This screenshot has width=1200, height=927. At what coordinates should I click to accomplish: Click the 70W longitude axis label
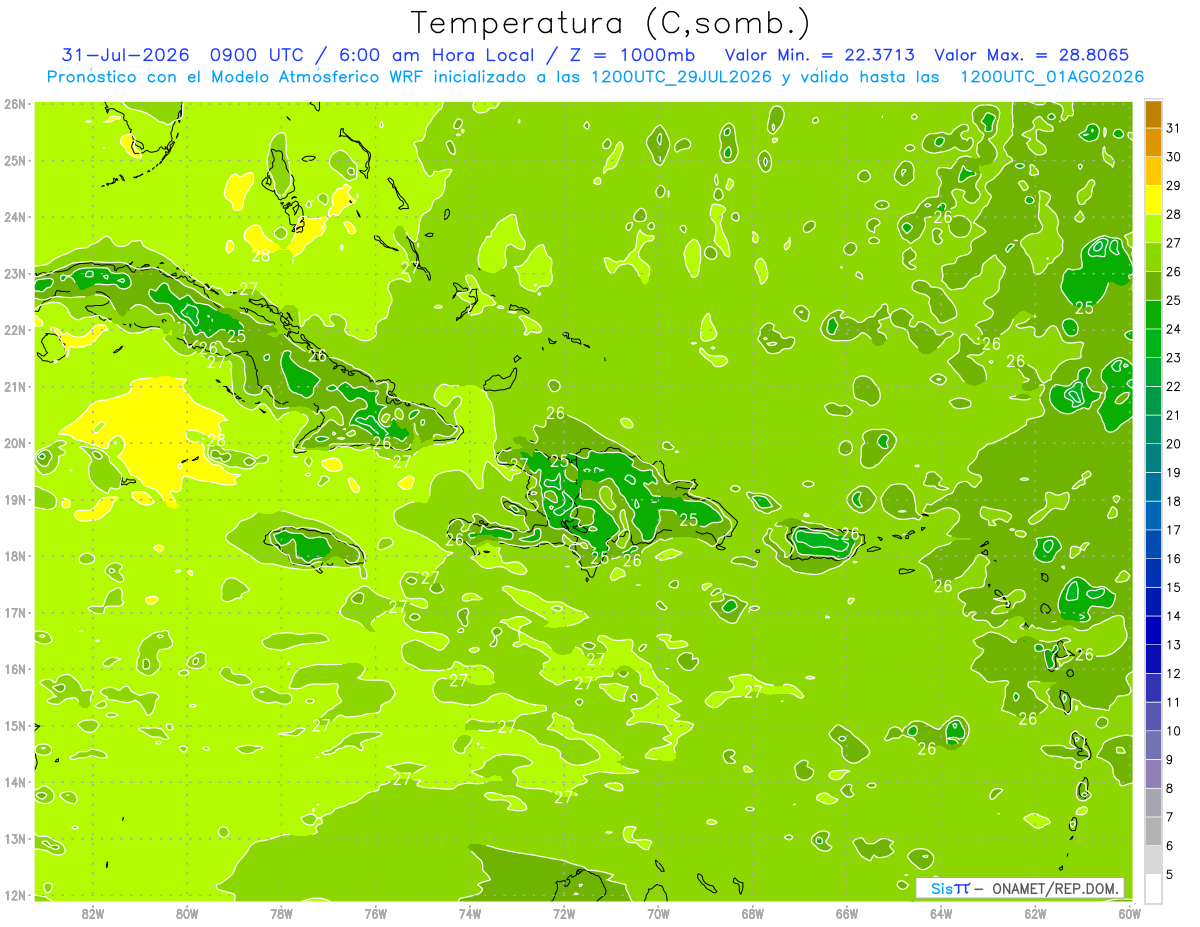658,912
